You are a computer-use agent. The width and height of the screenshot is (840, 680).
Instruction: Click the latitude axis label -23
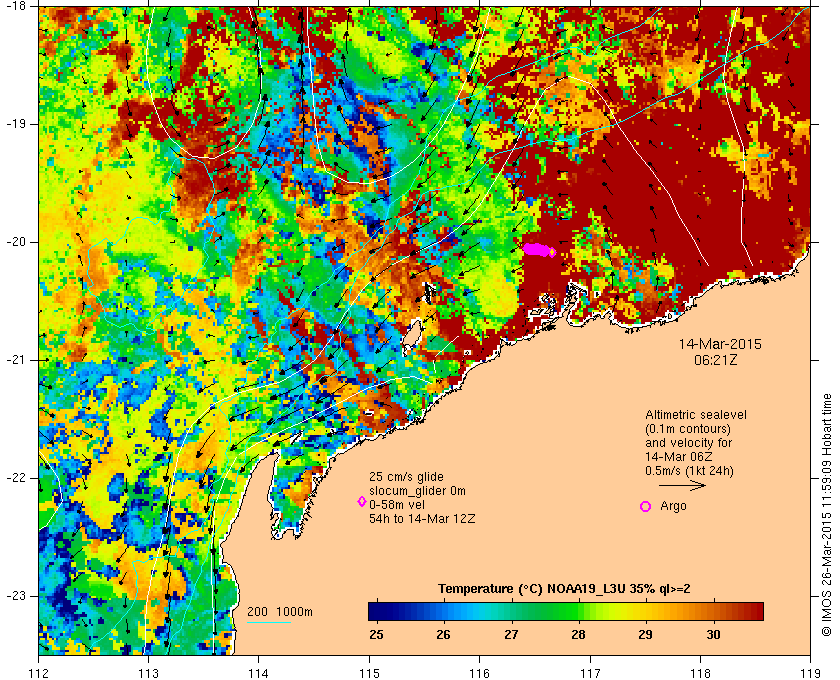pyautogui.click(x=15, y=595)
